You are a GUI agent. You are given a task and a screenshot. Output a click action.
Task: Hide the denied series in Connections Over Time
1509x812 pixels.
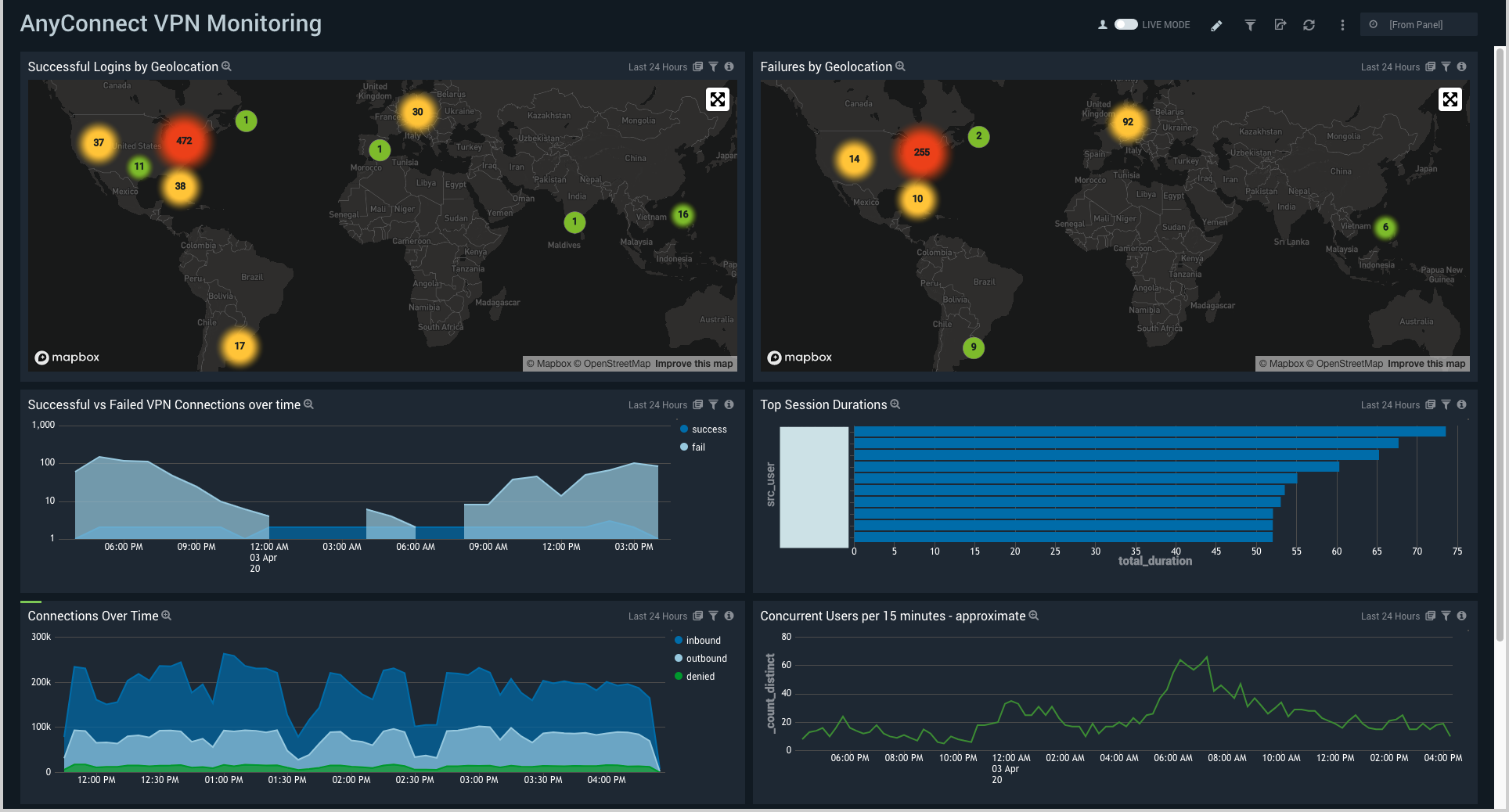699,676
